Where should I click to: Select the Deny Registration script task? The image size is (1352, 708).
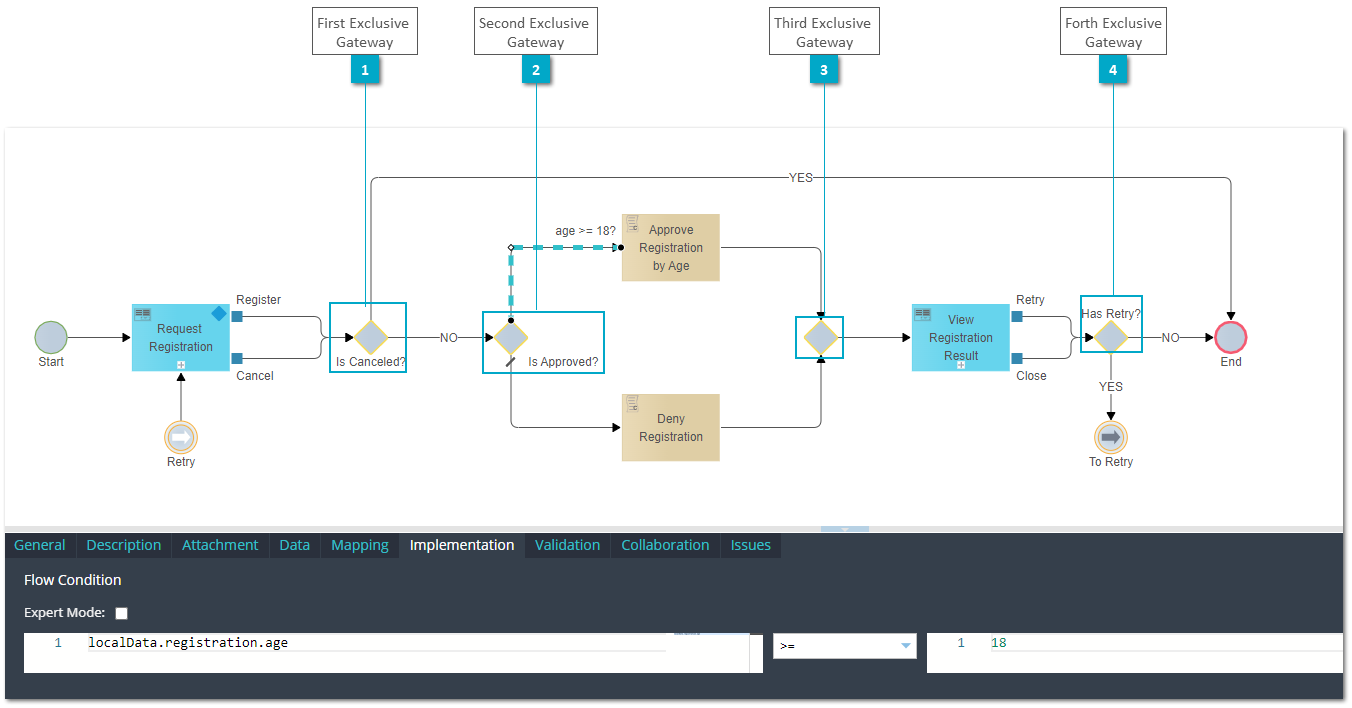pos(671,427)
